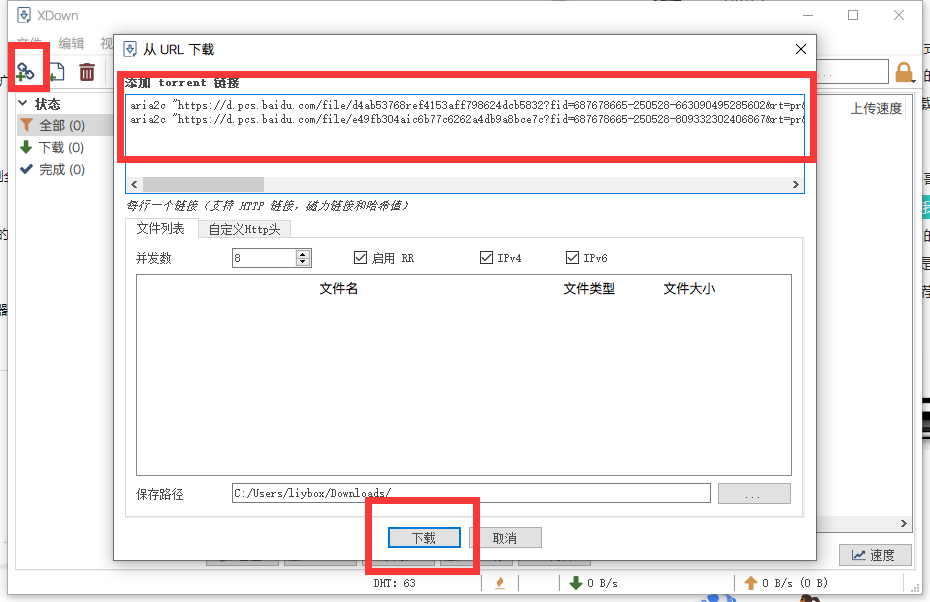The image size is (930, 602).
Task: Click the orange upload speed indicator
Action: point(785,583)
